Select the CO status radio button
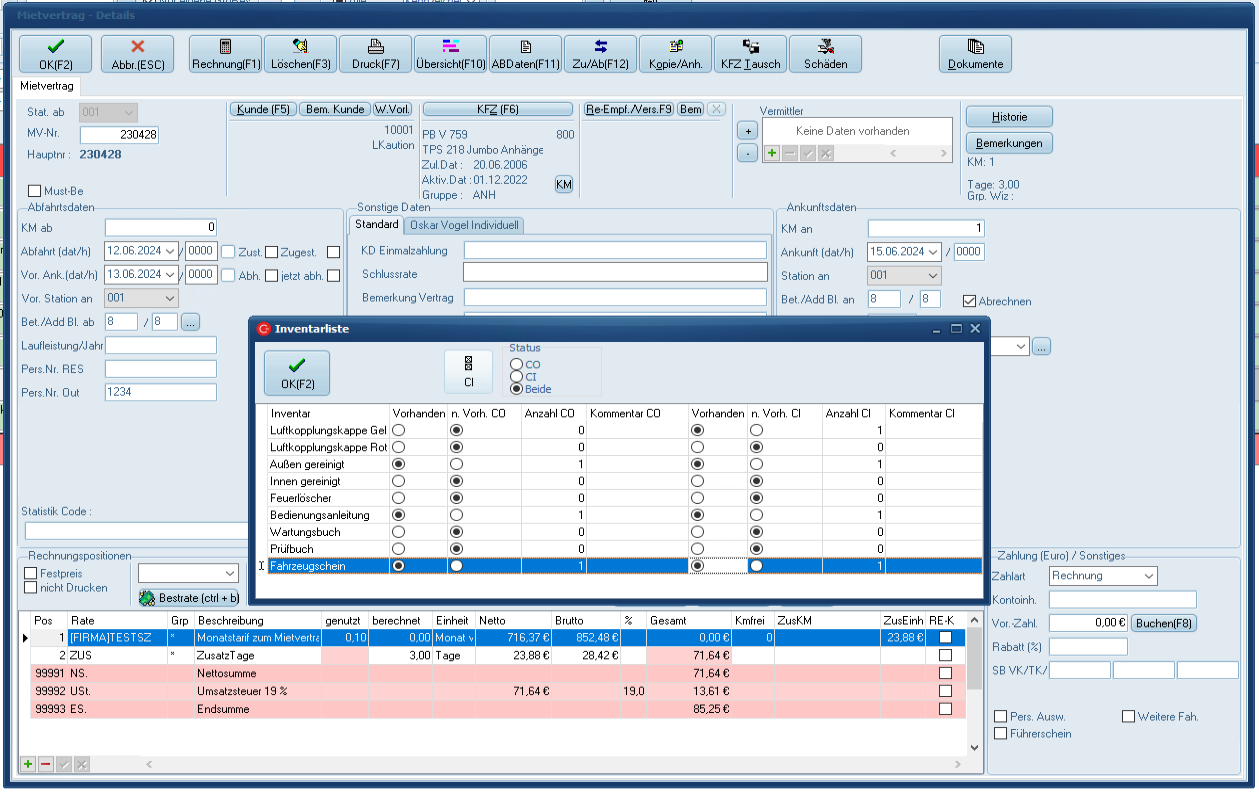This screenshot has width=1259, height=794. point(517,365)
